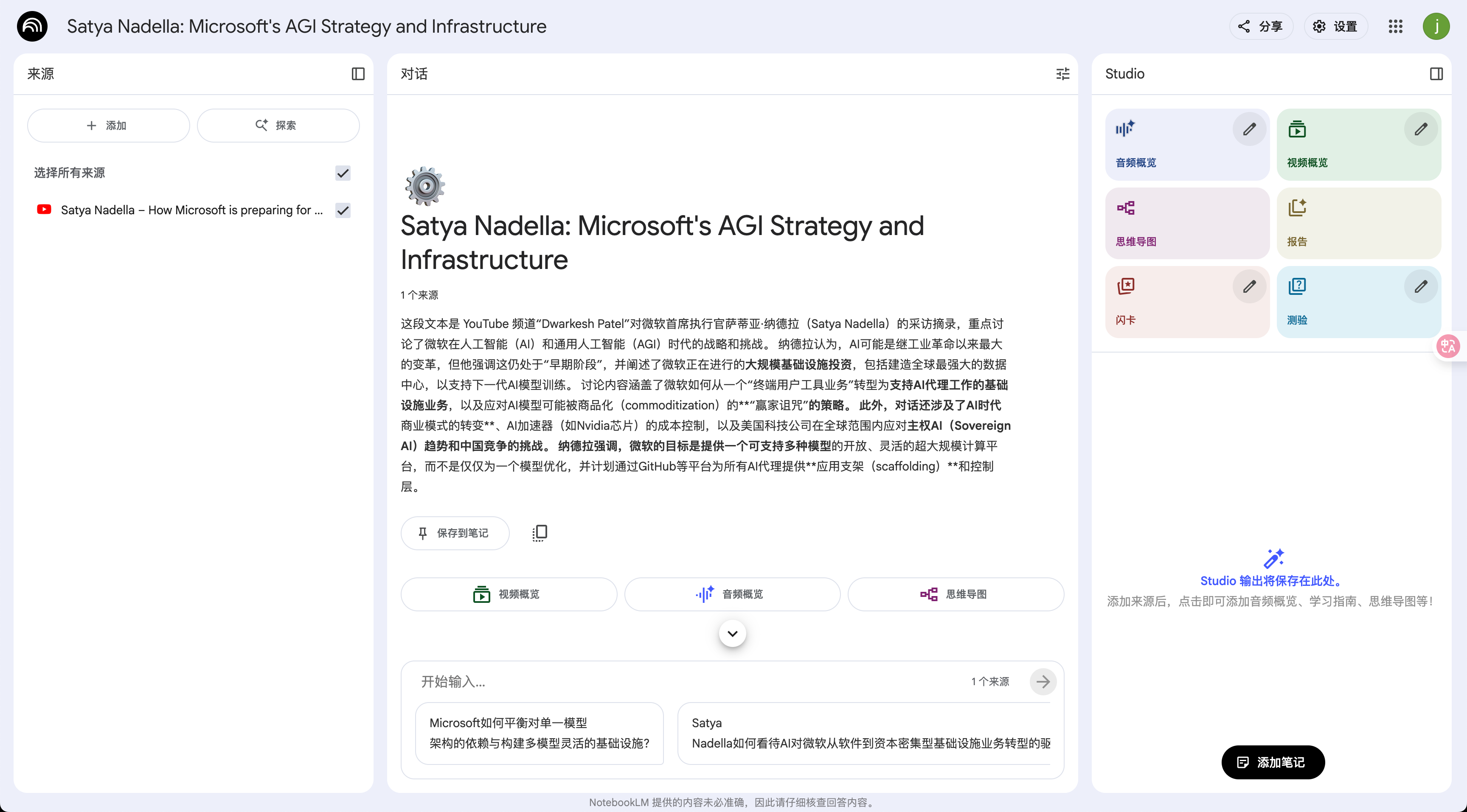Screen dimensions: 1467x812
Task: Edit audio overview settings via the pencil icon
Action: click(1249, 129)
